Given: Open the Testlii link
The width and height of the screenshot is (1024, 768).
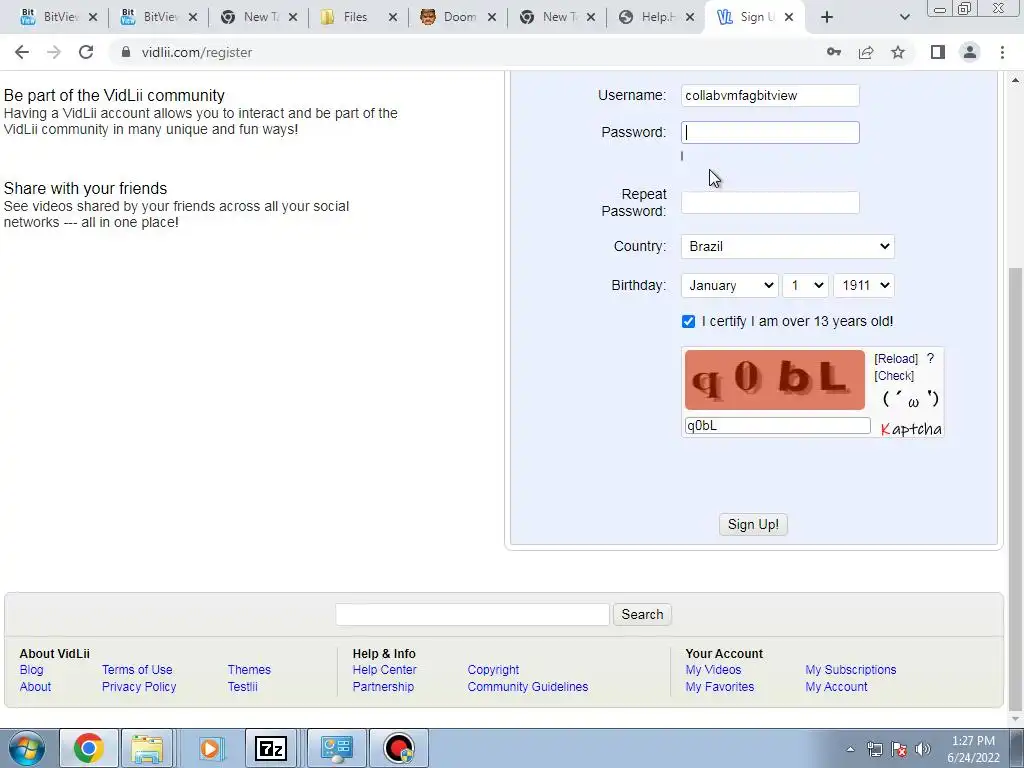Looking at the screenshot, I should point(242,686).
